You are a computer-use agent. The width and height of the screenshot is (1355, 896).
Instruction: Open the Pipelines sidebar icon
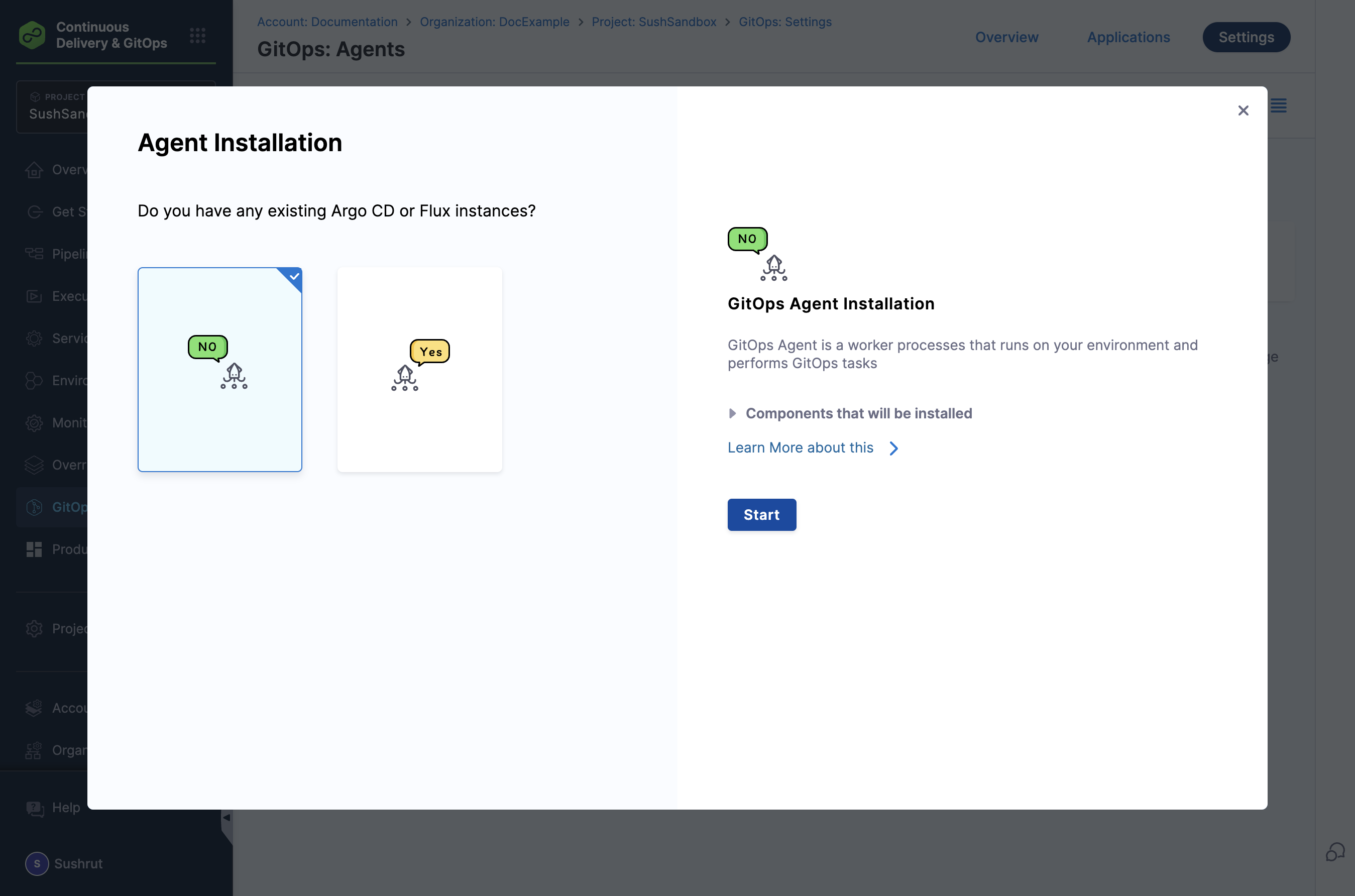[34, 254]
